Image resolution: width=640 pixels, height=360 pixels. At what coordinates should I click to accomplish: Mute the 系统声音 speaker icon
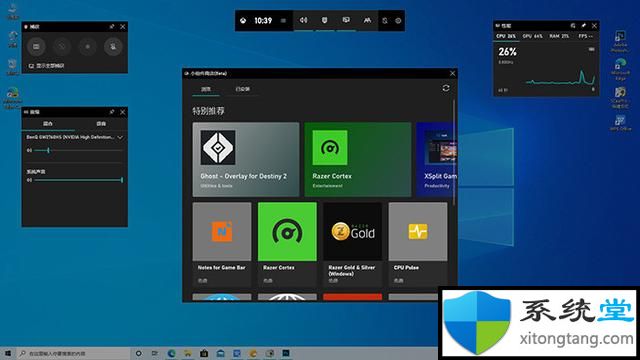tap(29, 180)
